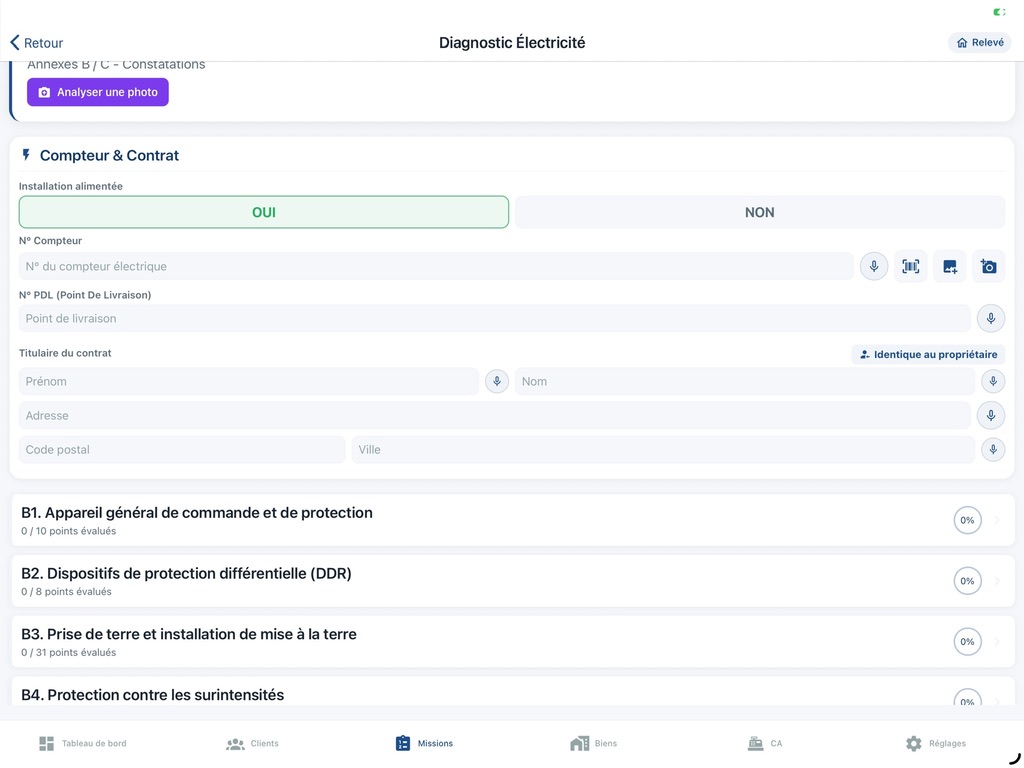Tap the barcode scanner icon for N° Compteur
The height and width of the screenshot is (768, 1024).
coord(910,267)
